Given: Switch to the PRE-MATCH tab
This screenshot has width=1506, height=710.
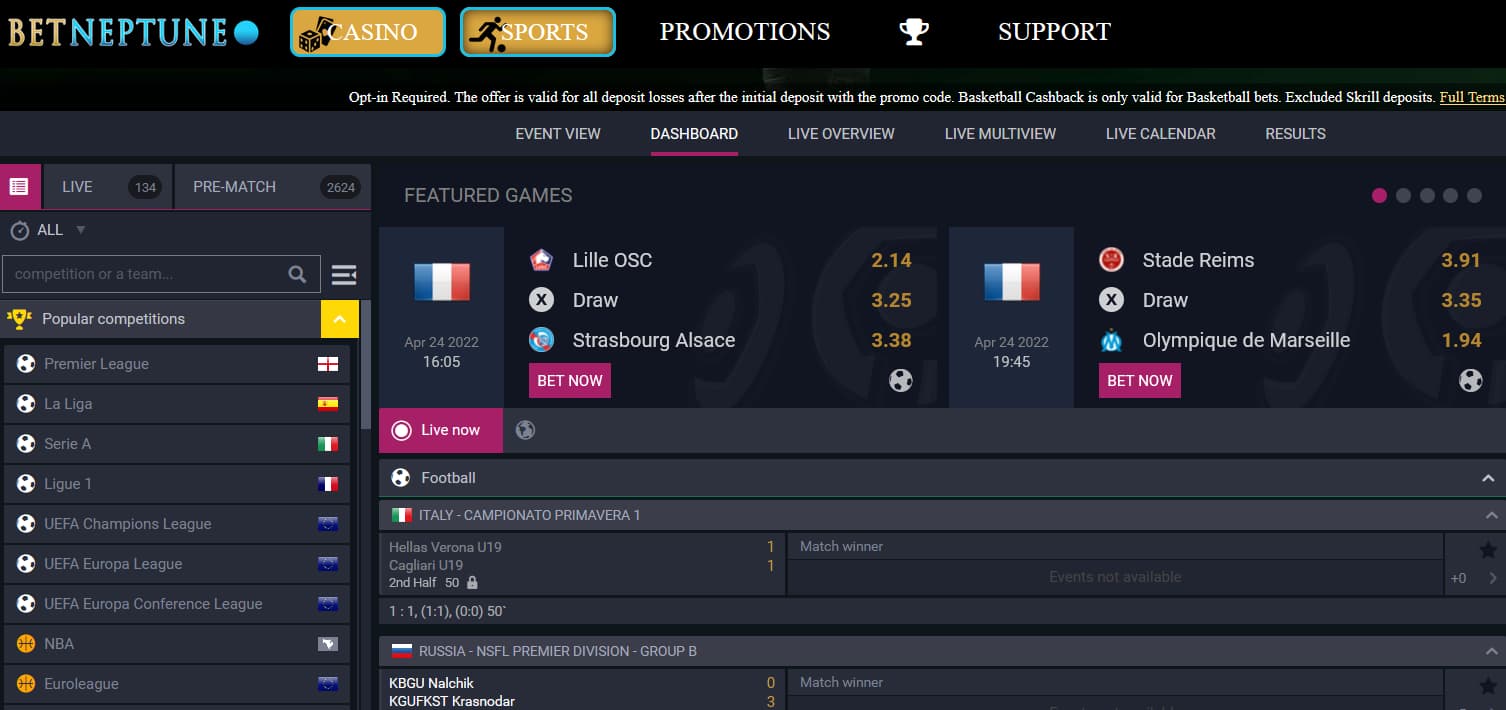Looking at the screenshot, I should (x=272, y=187).
